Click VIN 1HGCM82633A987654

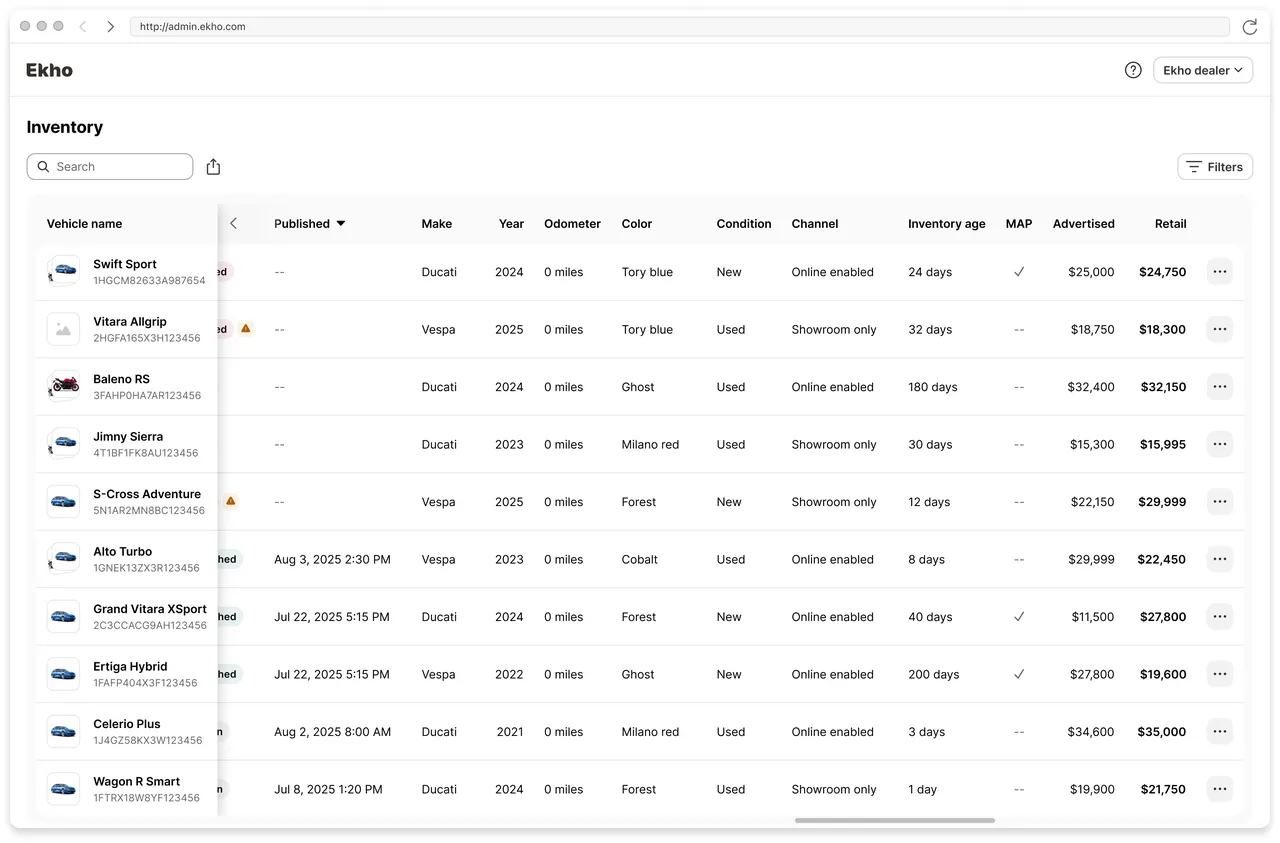(149, 281)
